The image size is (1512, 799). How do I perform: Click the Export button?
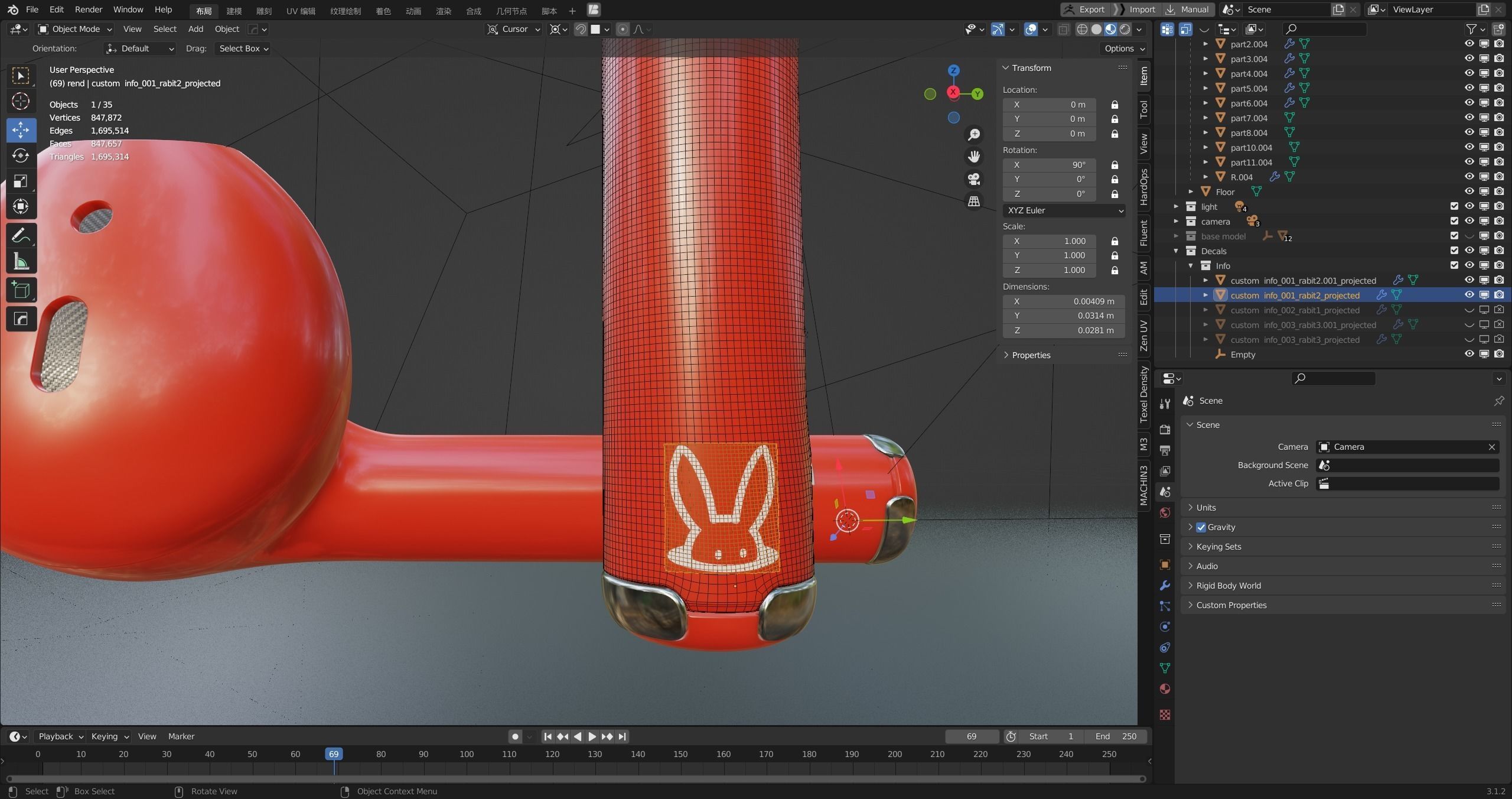point(1084,9)
